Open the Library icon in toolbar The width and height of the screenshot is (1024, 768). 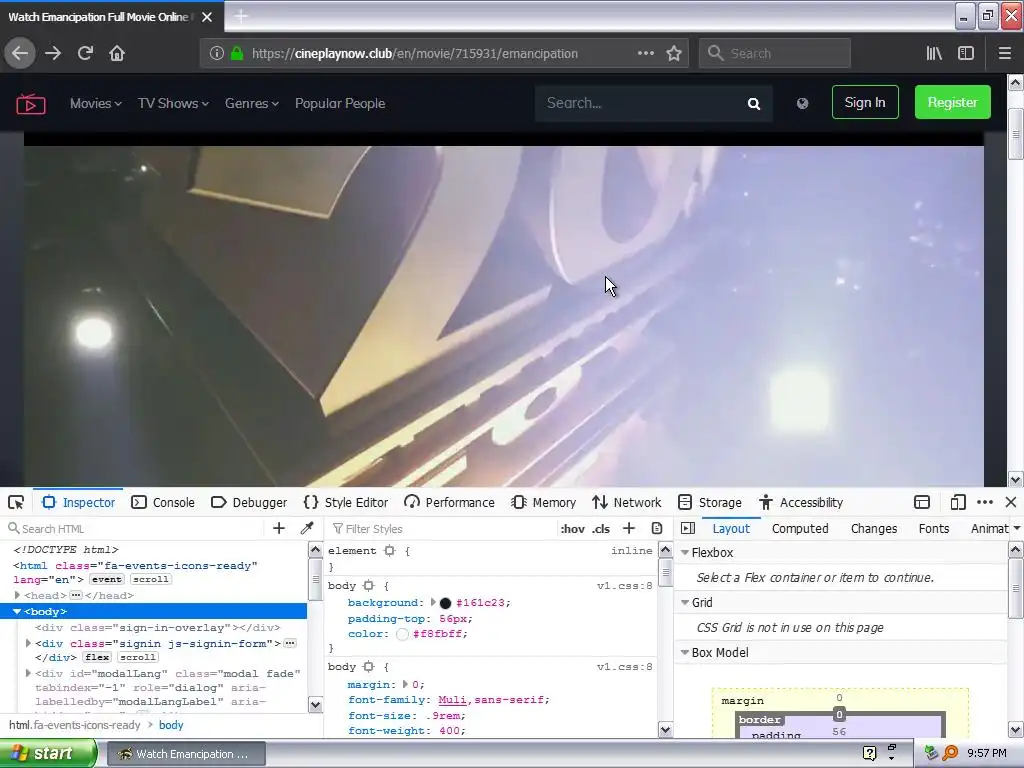(x=934, y=53)
